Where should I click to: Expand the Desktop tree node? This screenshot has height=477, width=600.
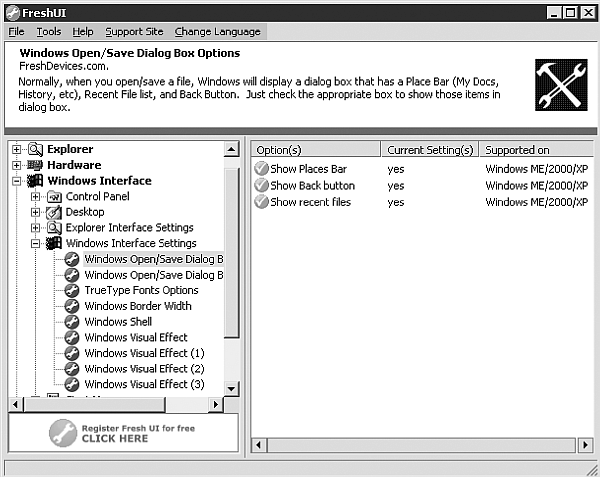(x=36, y=212)
